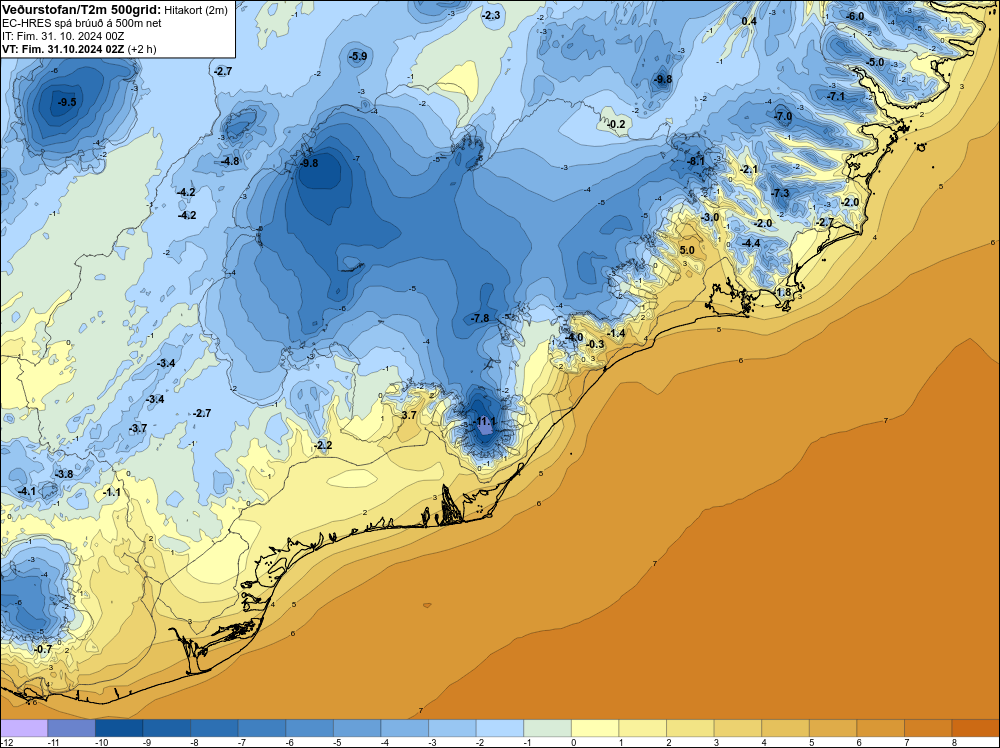Pick the legend swatch between 4 and 5
1000x748 pixels.
[x=785, y=728]
